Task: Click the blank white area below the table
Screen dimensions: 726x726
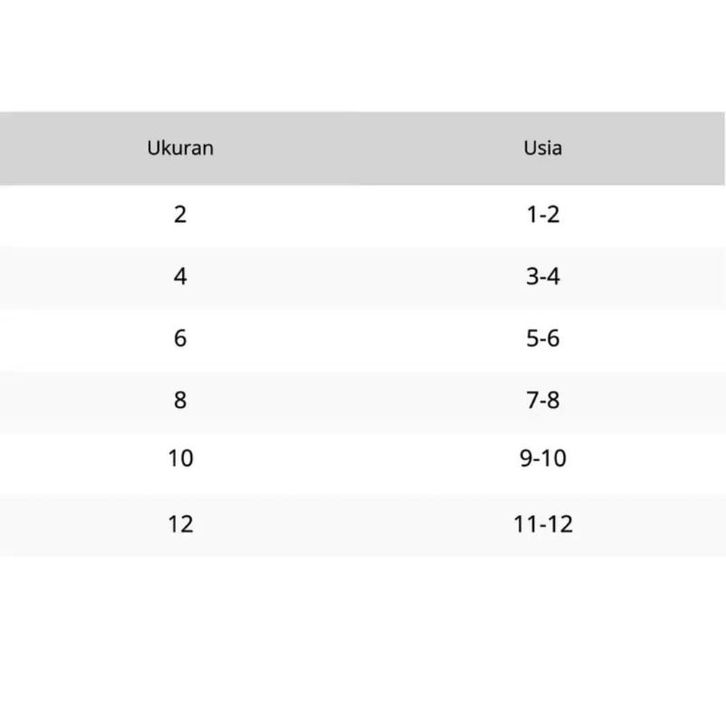Action: [362, 640]
